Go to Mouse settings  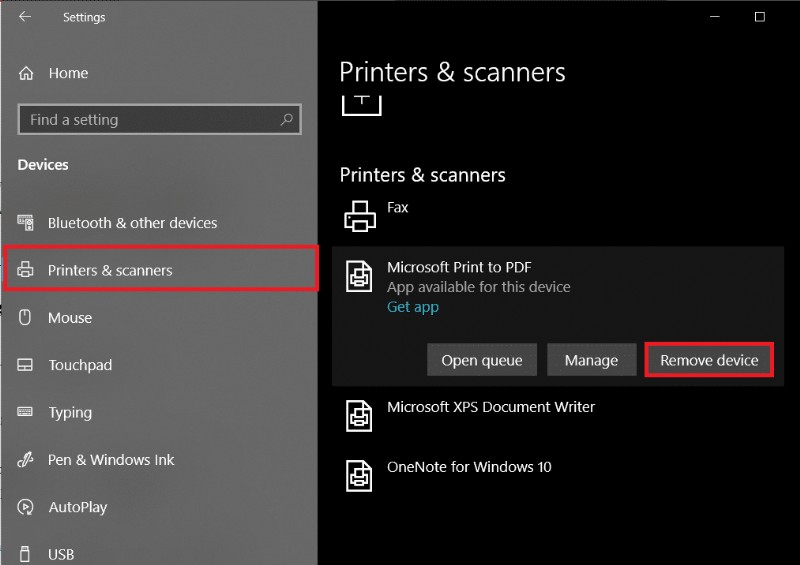tap(70, 317)
